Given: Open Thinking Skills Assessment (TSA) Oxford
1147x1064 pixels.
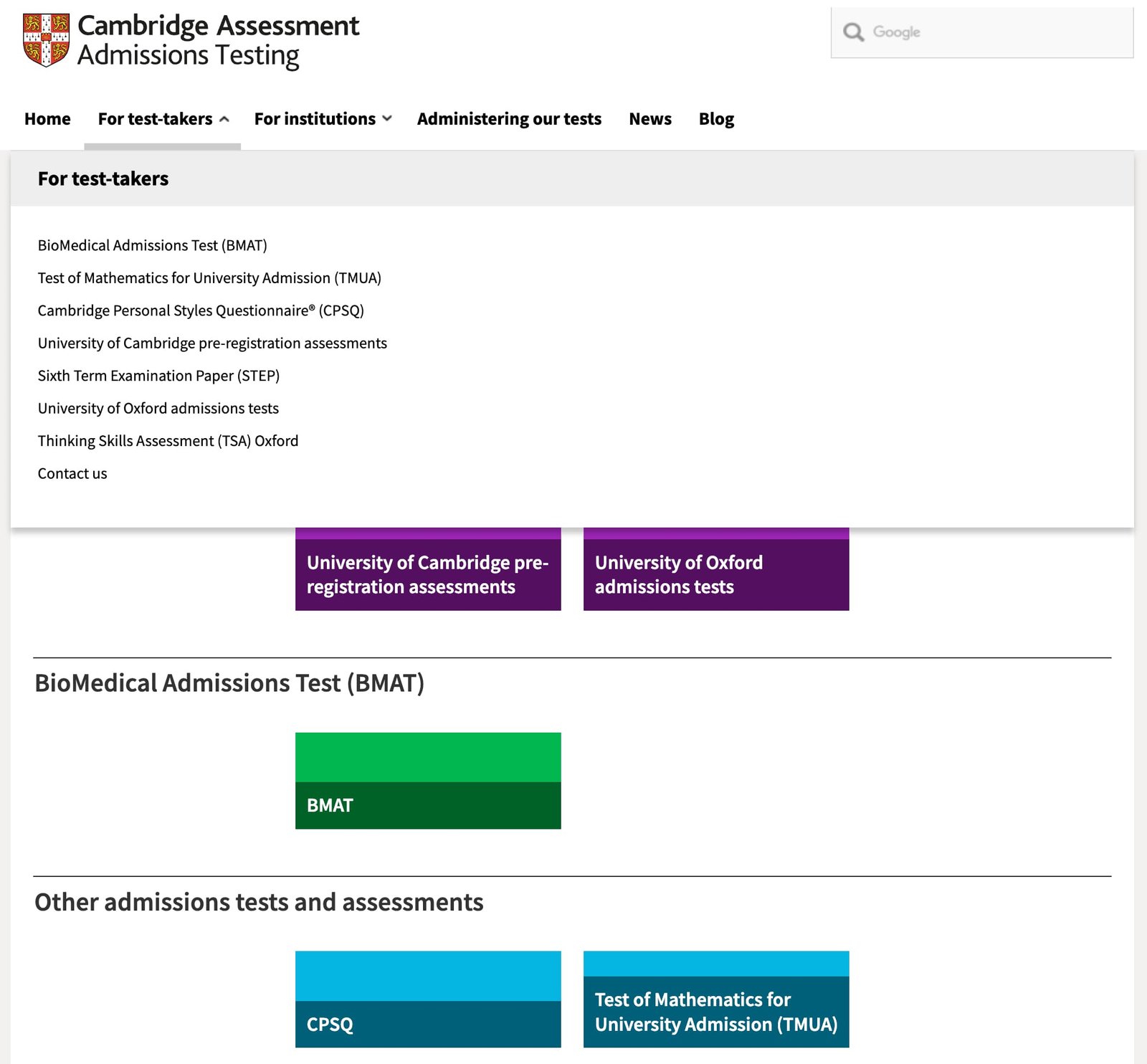Looking at the screenshot, I should click(168, 441).
